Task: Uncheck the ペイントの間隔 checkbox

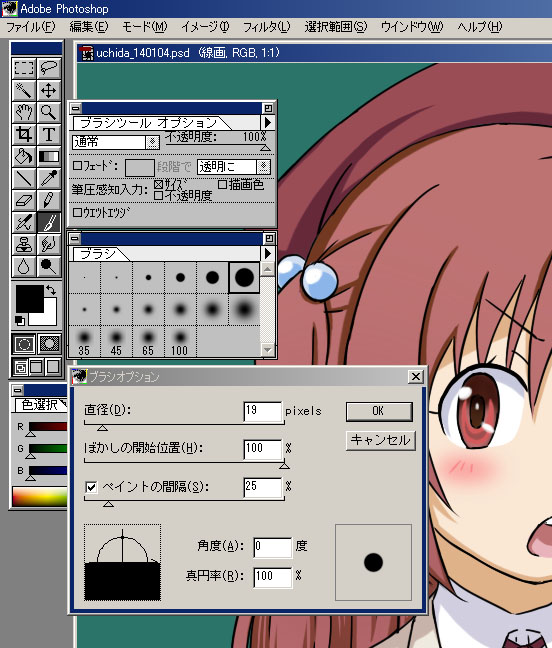Action: (x=91, y=487)
